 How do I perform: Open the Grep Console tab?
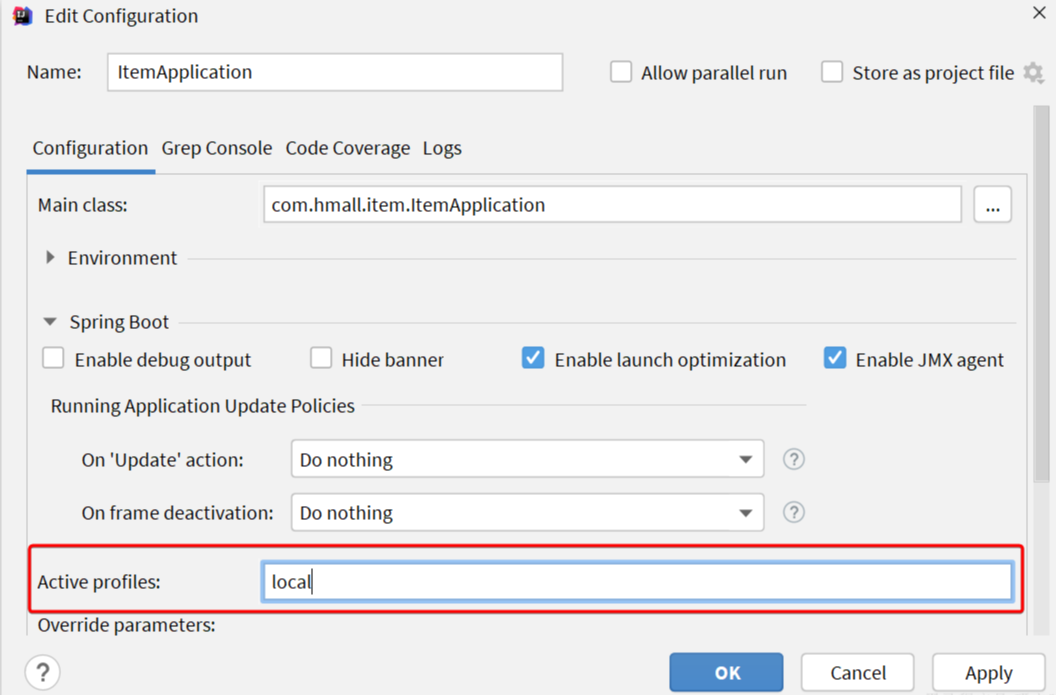tap(217, 148)
